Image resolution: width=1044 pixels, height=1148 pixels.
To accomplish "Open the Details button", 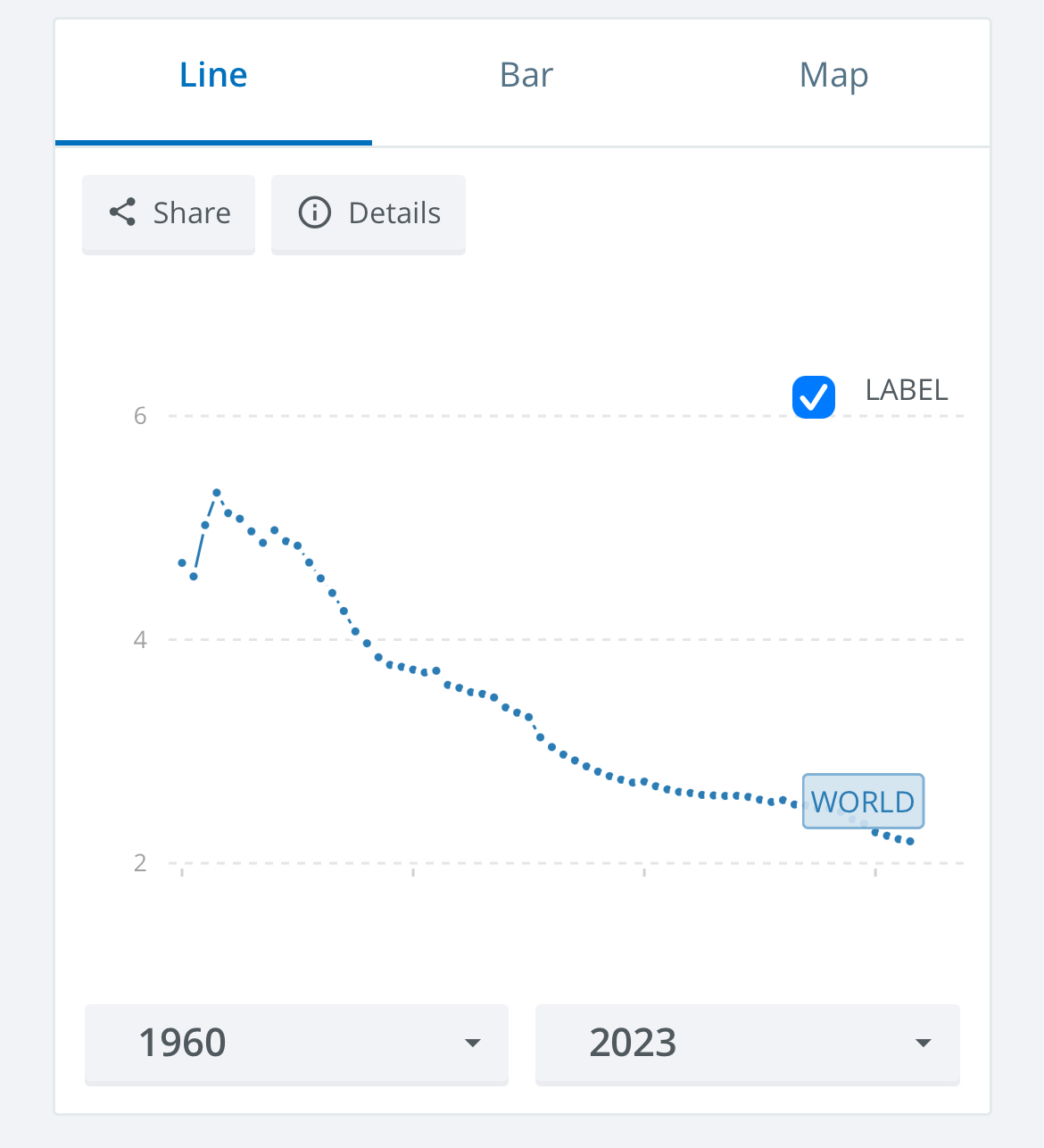I will click(369, 214).
